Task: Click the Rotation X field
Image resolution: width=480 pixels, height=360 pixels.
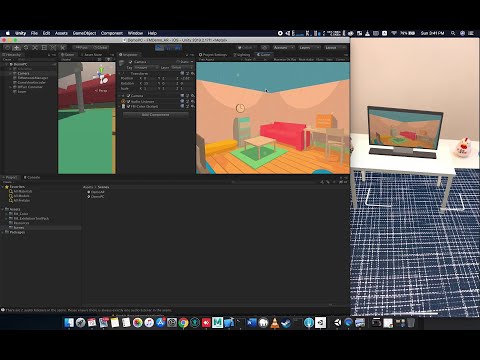Action: [x=149, y=83]
